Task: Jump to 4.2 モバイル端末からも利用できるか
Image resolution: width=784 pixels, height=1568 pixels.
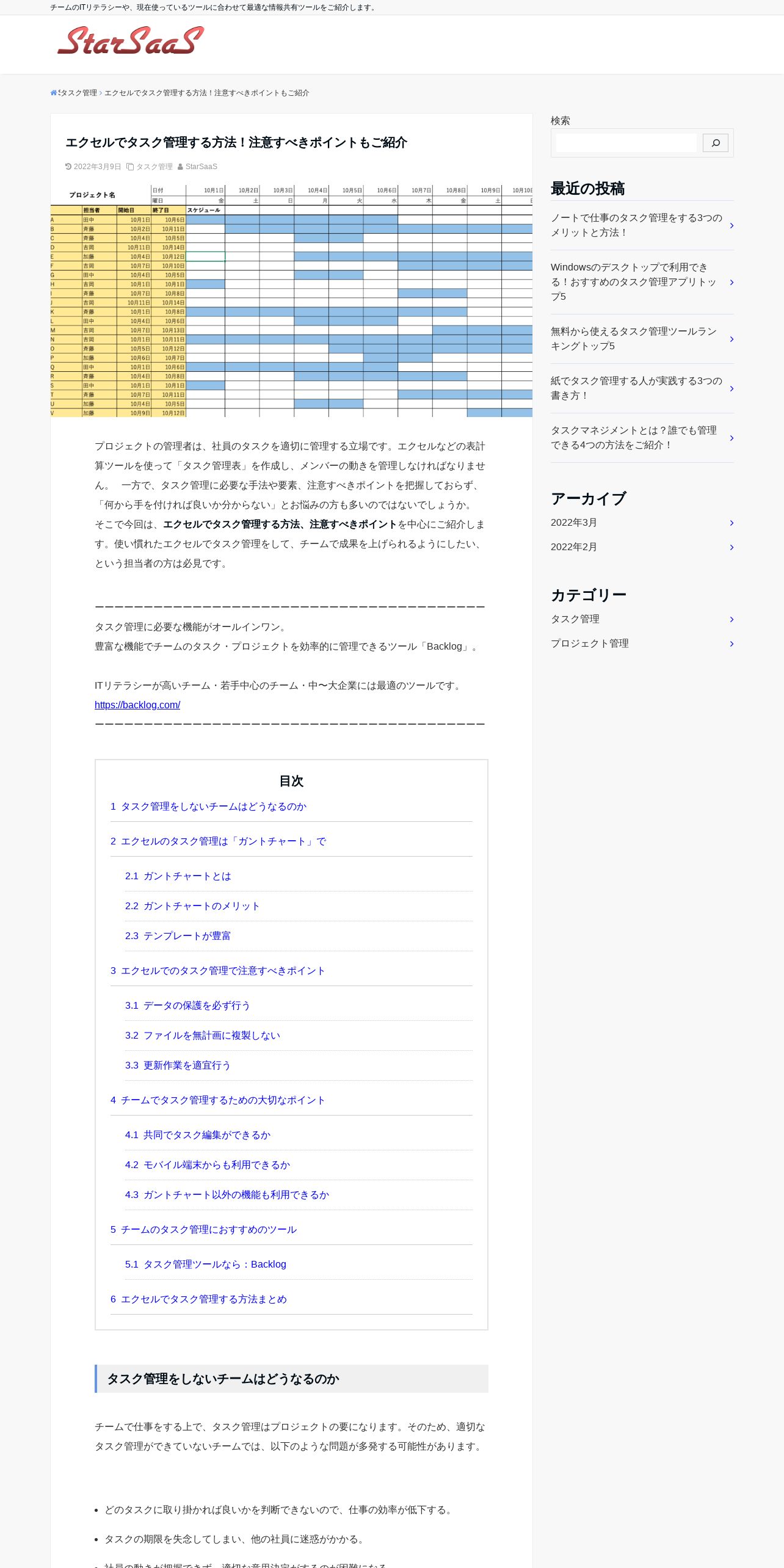Action: coord(208,1165)
